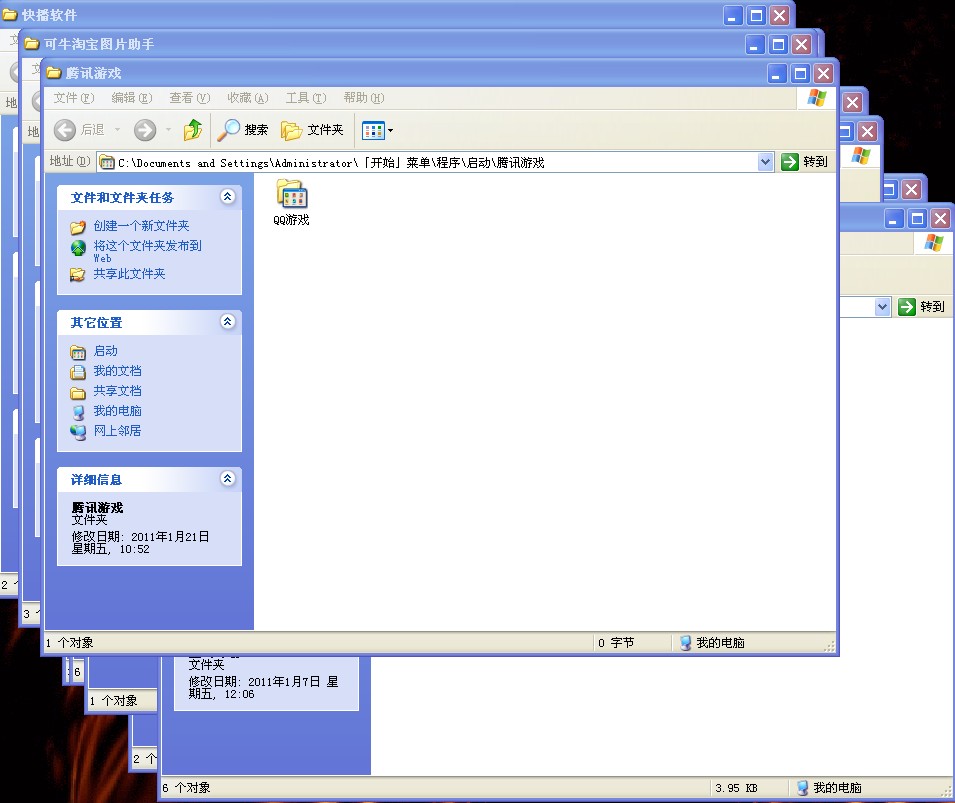Open the 编辑(E) menu
The width and height of the screenshot is (955, 803).
click(x=132, y=98)
